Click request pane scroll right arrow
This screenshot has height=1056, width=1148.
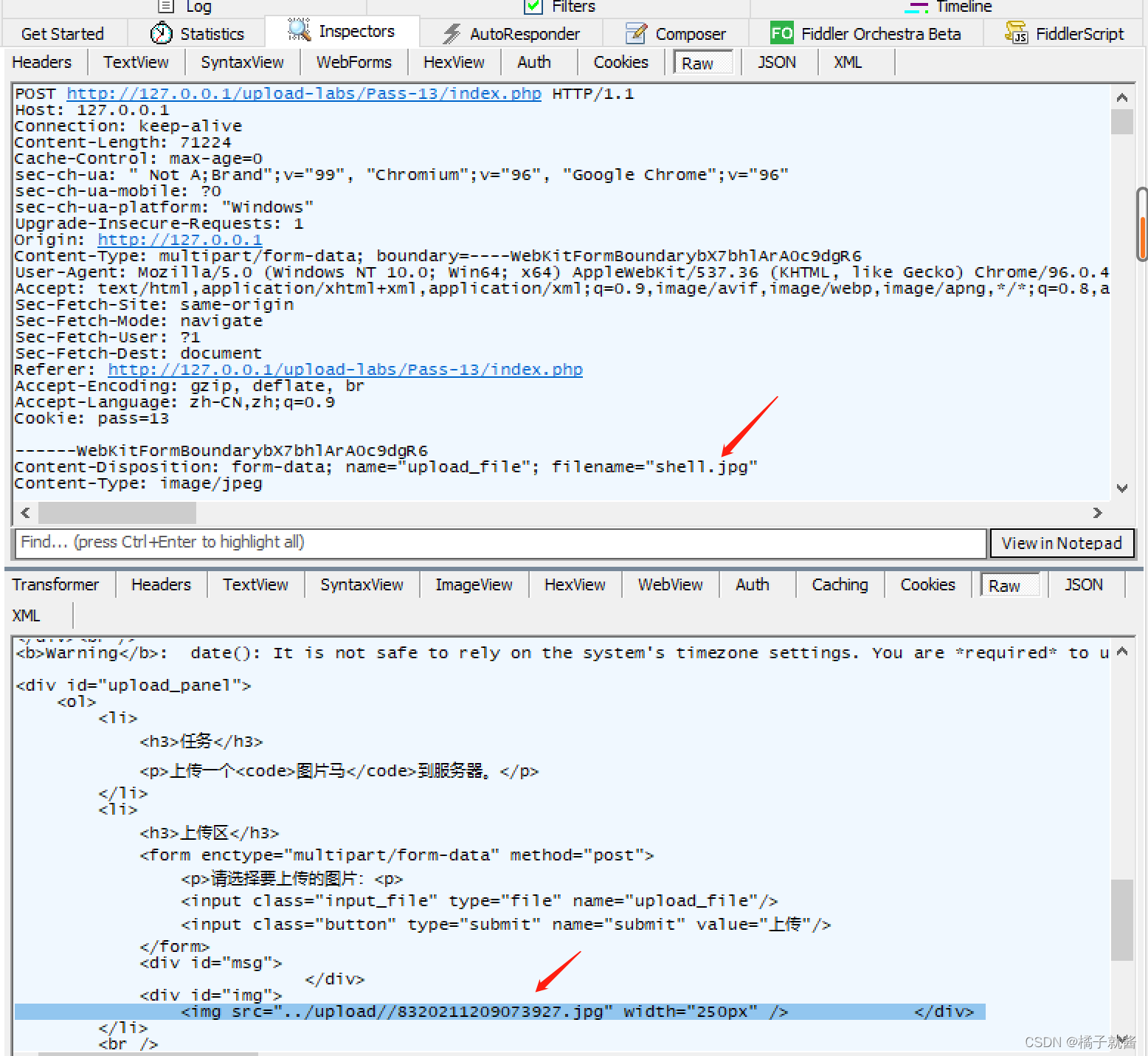point(1097,512)
